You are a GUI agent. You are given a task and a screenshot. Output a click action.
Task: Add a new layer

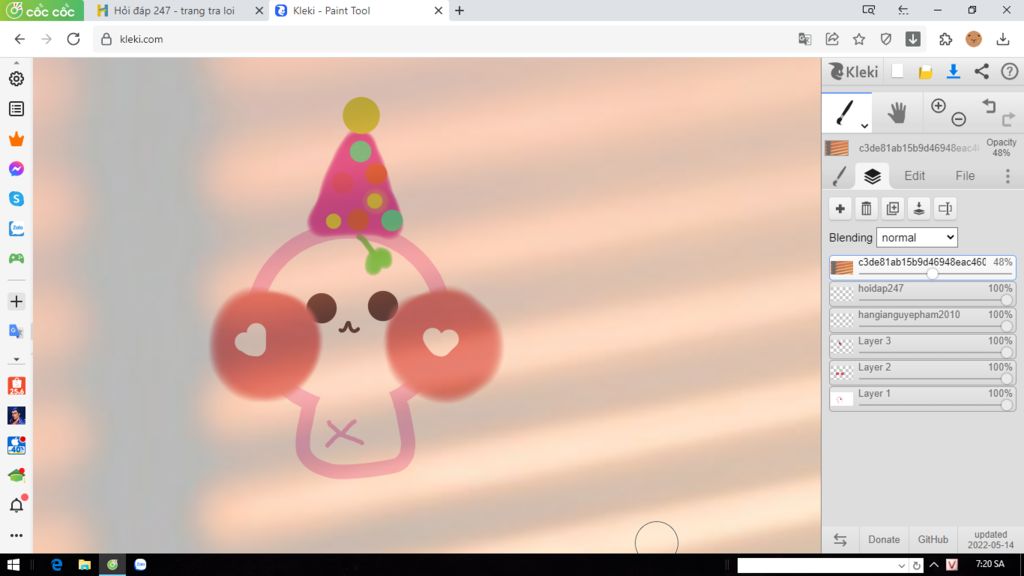point(840,208)
